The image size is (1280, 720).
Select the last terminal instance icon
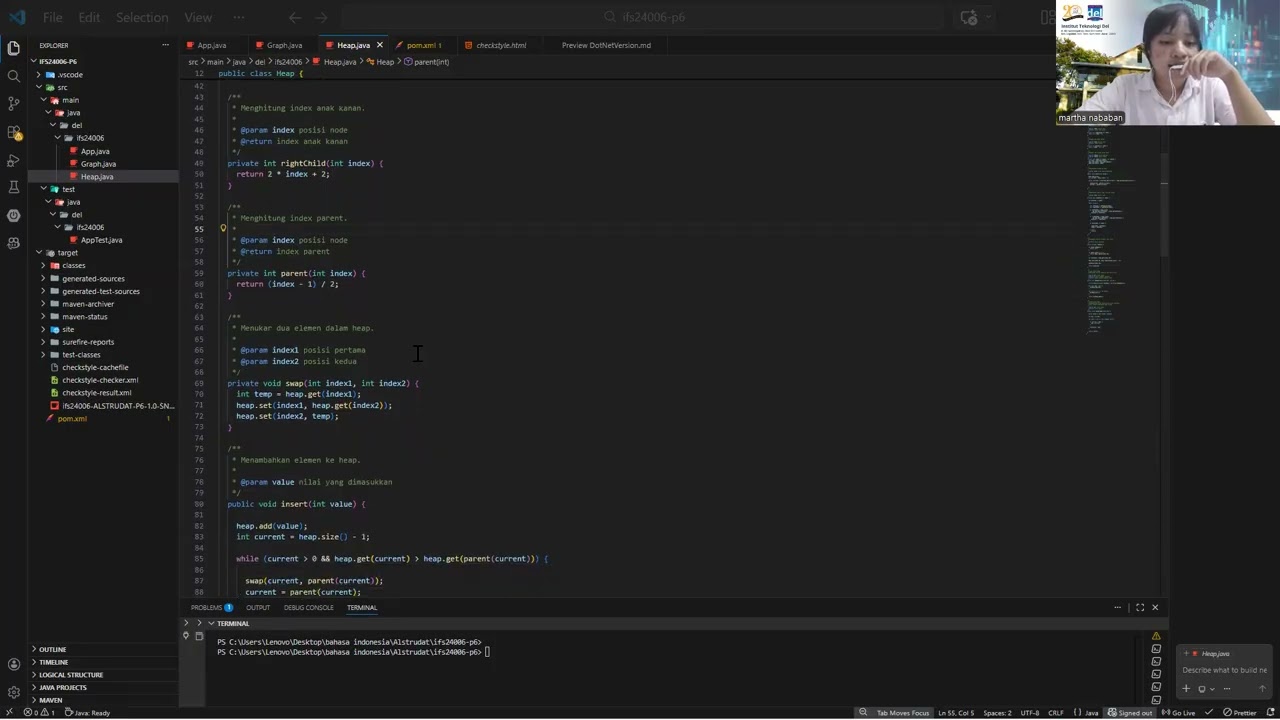[x=1156, y=699]
